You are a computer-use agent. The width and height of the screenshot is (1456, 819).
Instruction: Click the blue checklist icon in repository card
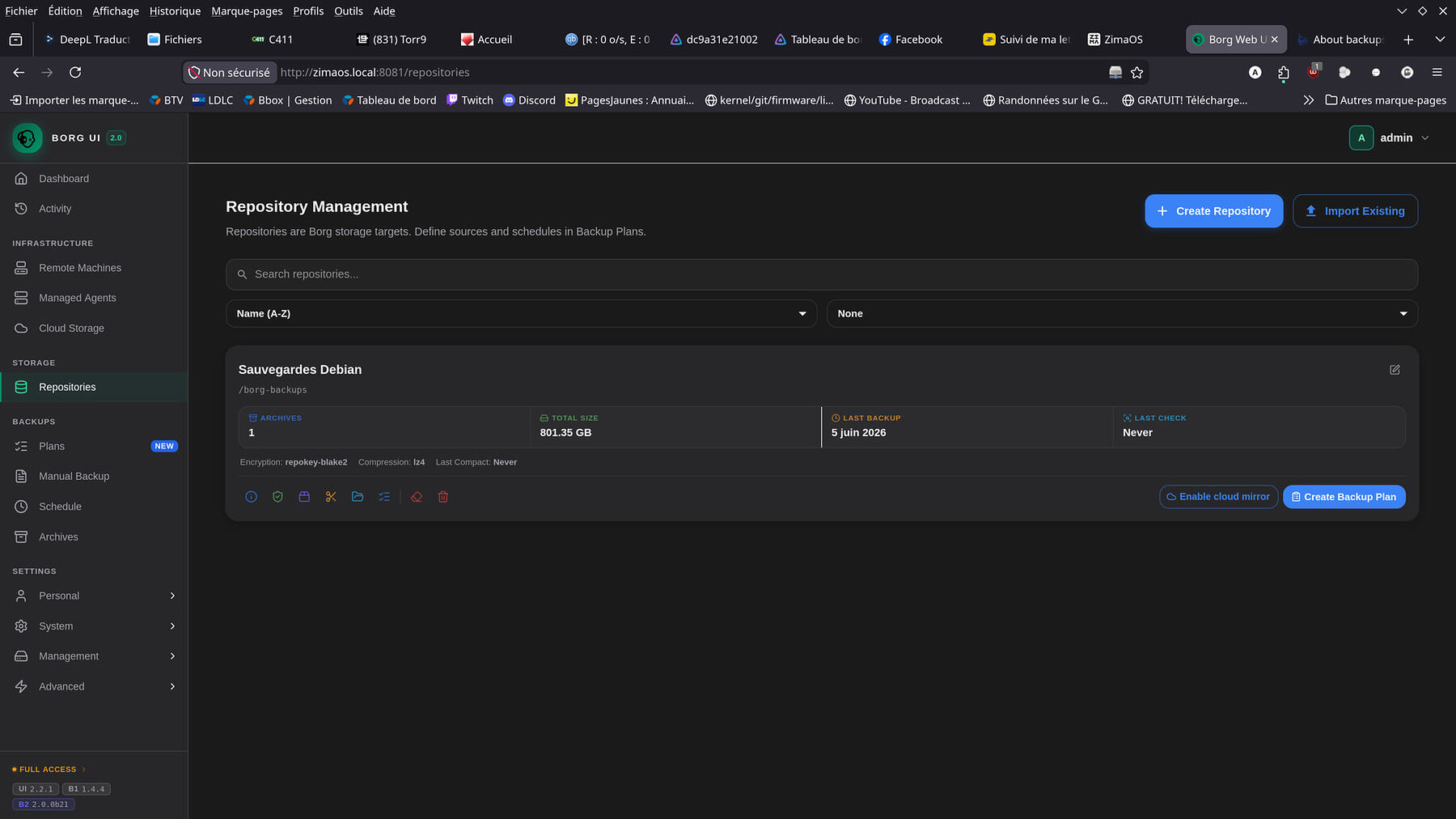click(384, 497)
